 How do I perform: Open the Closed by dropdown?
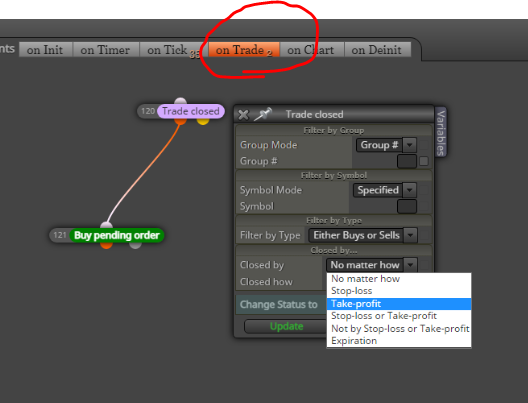371,265
